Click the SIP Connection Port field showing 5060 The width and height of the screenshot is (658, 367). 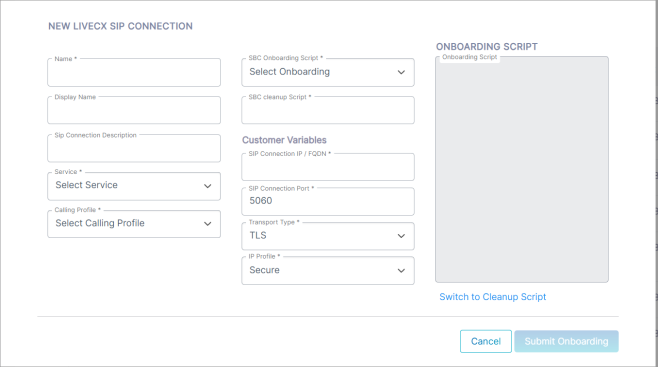(328, 201)
